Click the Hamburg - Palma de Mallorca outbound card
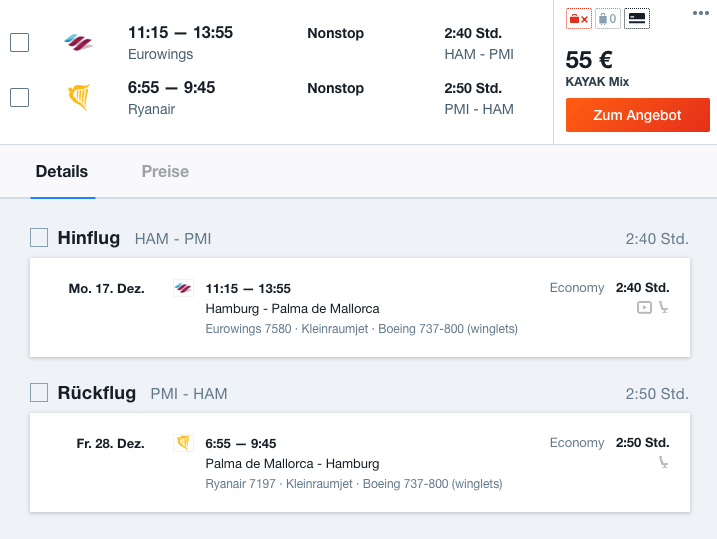The height and width of the screenshot is (539, 717). pyautogui.click(x=360, y=307)
